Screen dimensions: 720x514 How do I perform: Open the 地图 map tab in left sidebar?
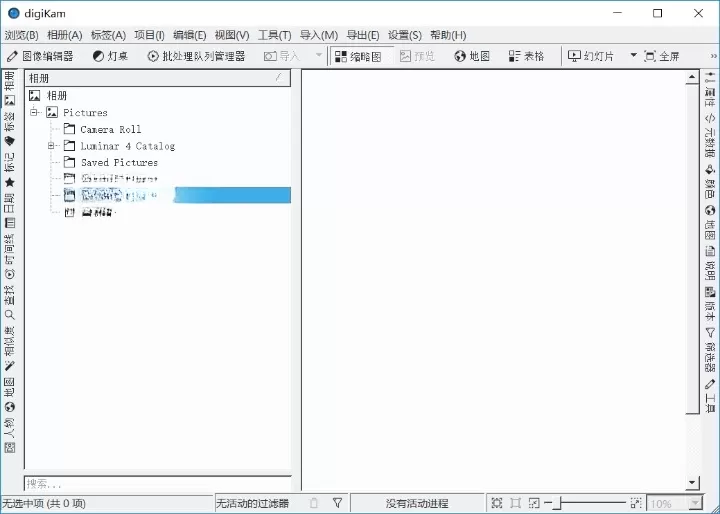9,395
